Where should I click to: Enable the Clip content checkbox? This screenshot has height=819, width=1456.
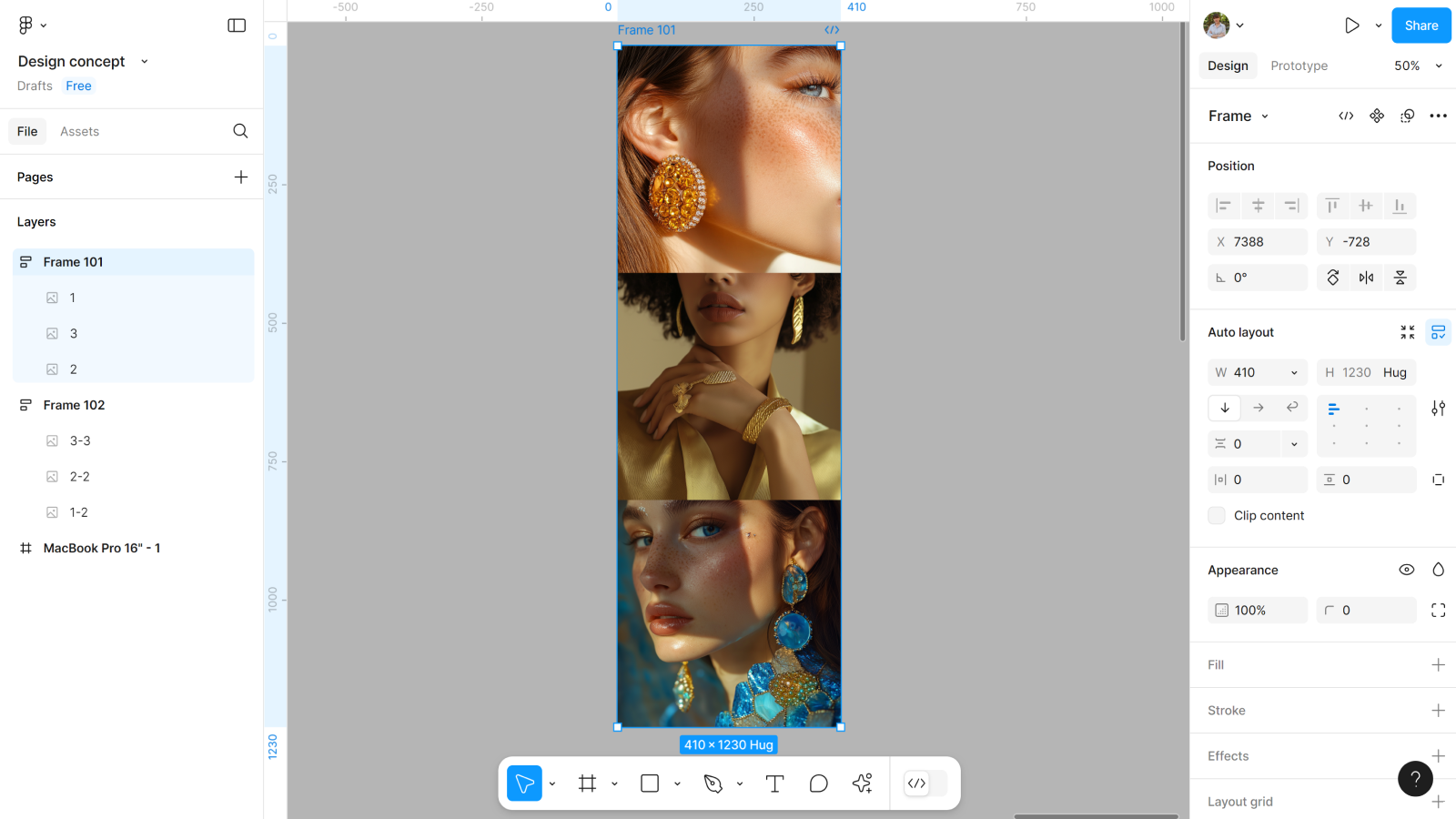point(1217,516)
